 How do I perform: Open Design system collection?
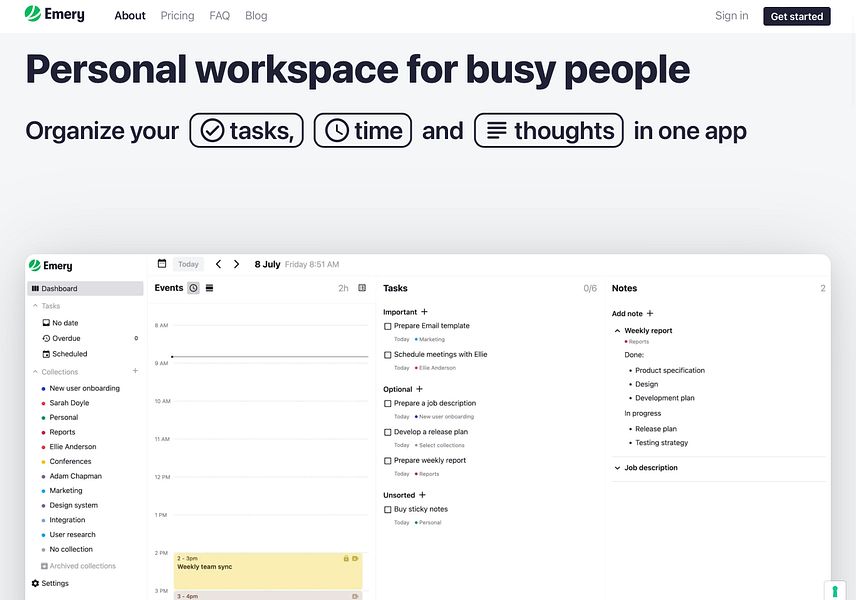[73, 506]
